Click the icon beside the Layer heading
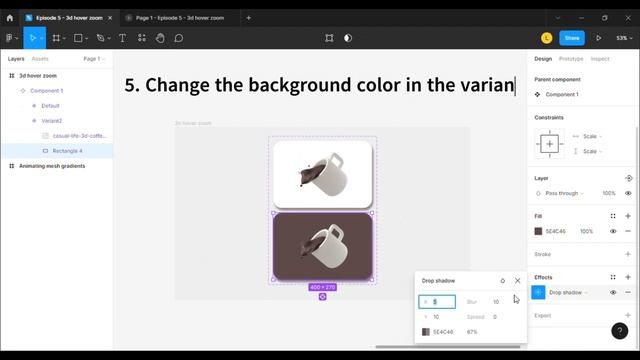The height and width of the screenshot is (360, 640). (629, 178)
